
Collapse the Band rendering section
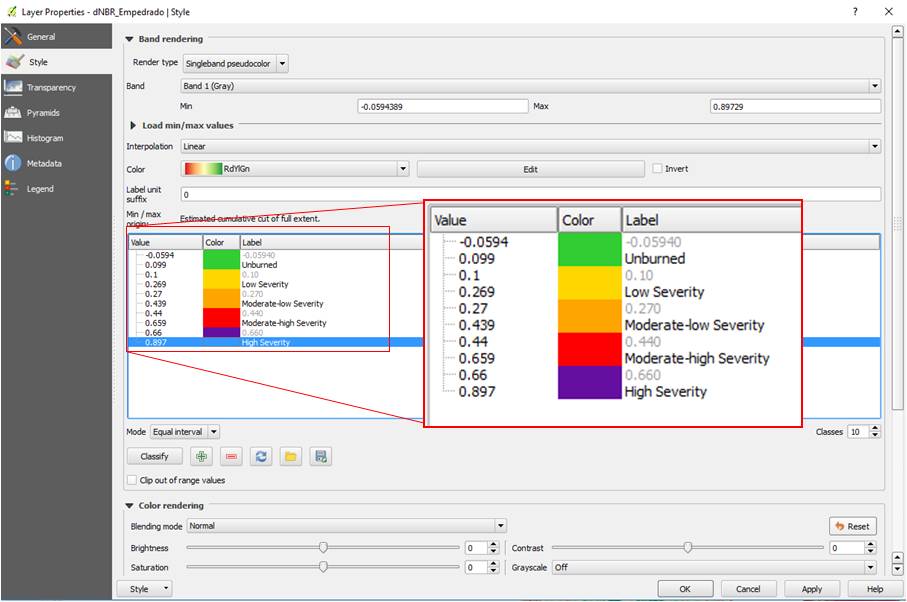[x=130, y=40]
